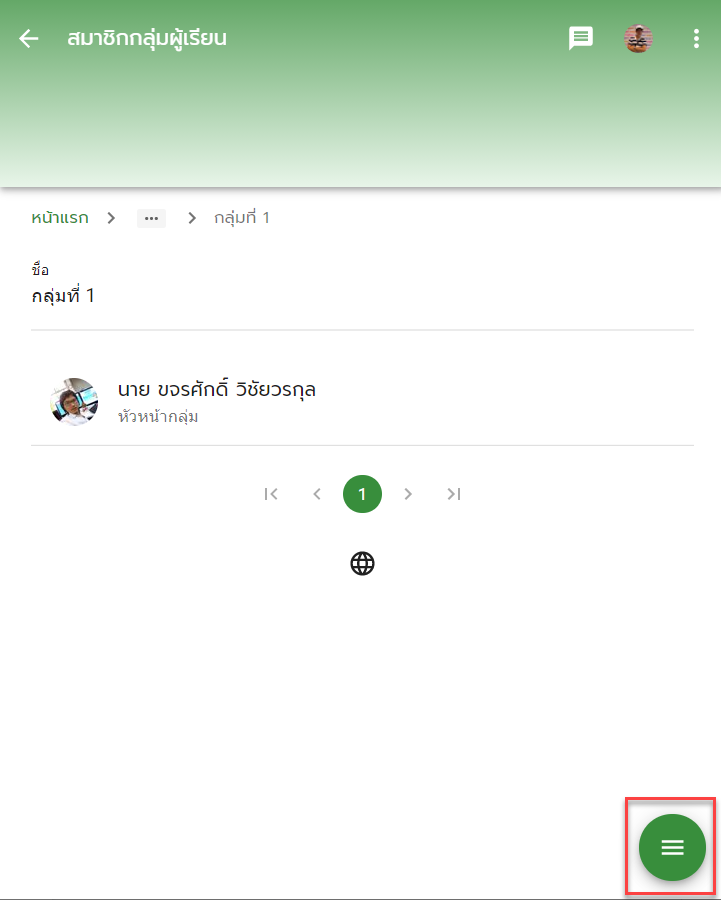Click the หัวหน้ากลุ่ม role label
This screenshot has width=721, height=900.
158,417
